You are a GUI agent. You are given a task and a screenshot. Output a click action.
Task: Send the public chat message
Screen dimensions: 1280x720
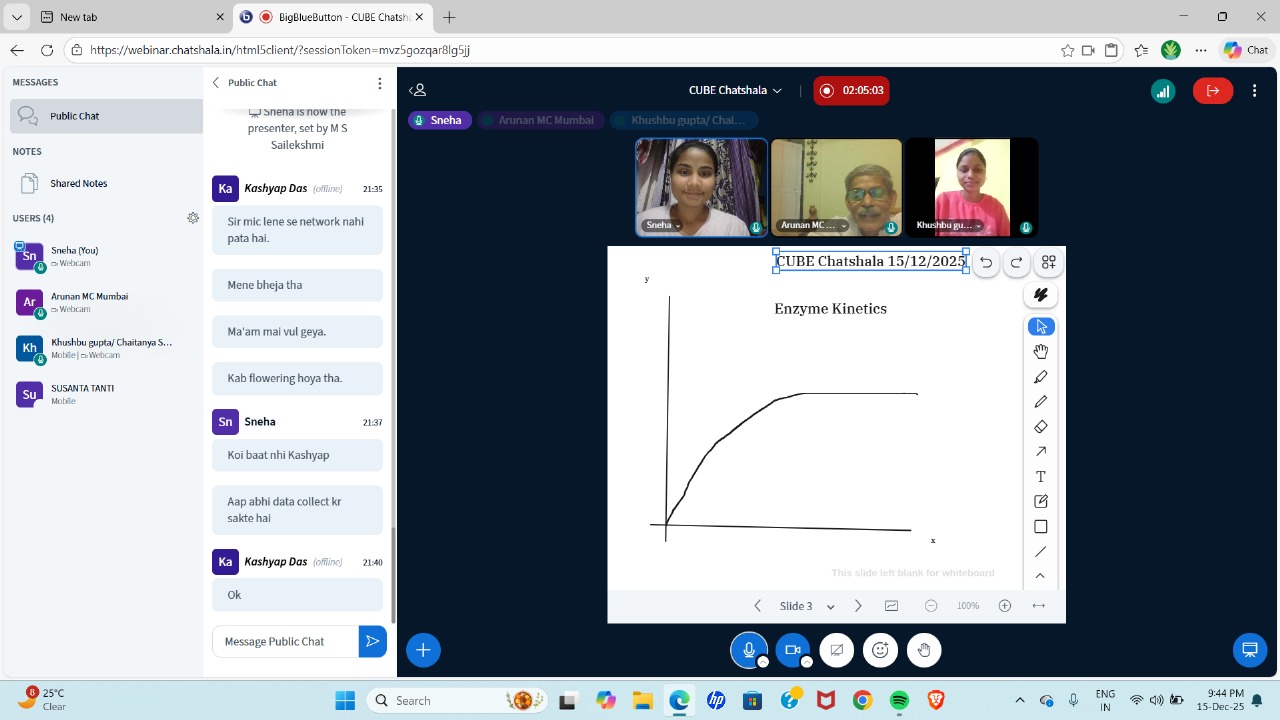pyautogui.click(x=372, y=641)
